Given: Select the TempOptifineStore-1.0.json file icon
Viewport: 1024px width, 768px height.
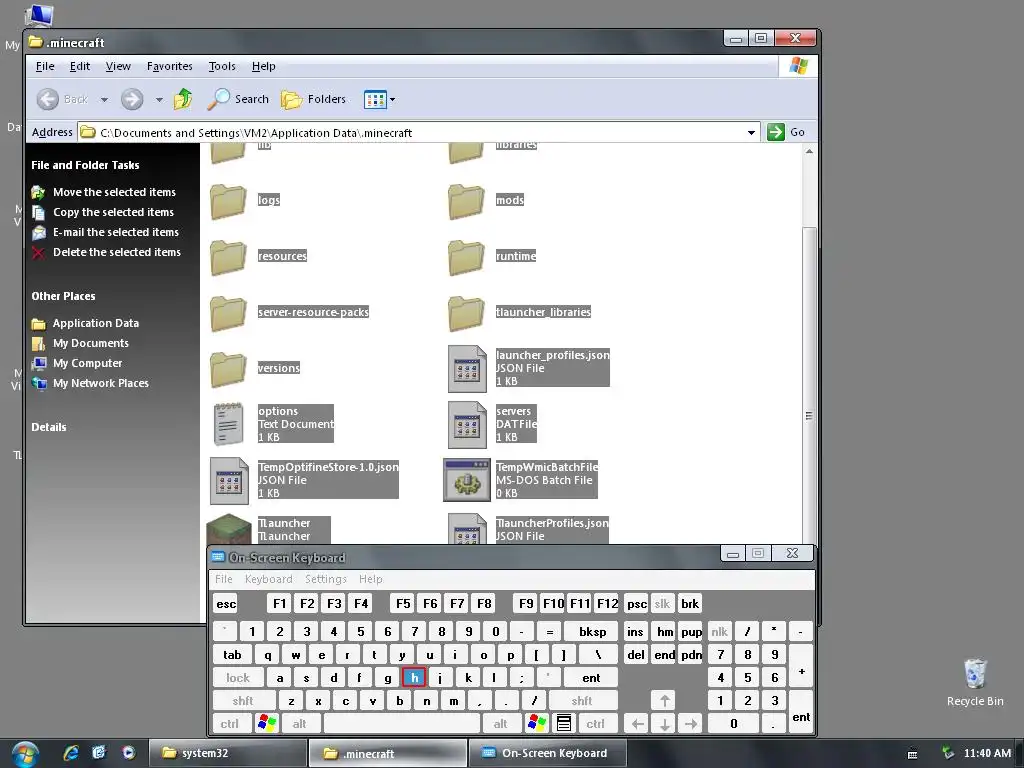Looking at the screenshot, I should (229, 481).
